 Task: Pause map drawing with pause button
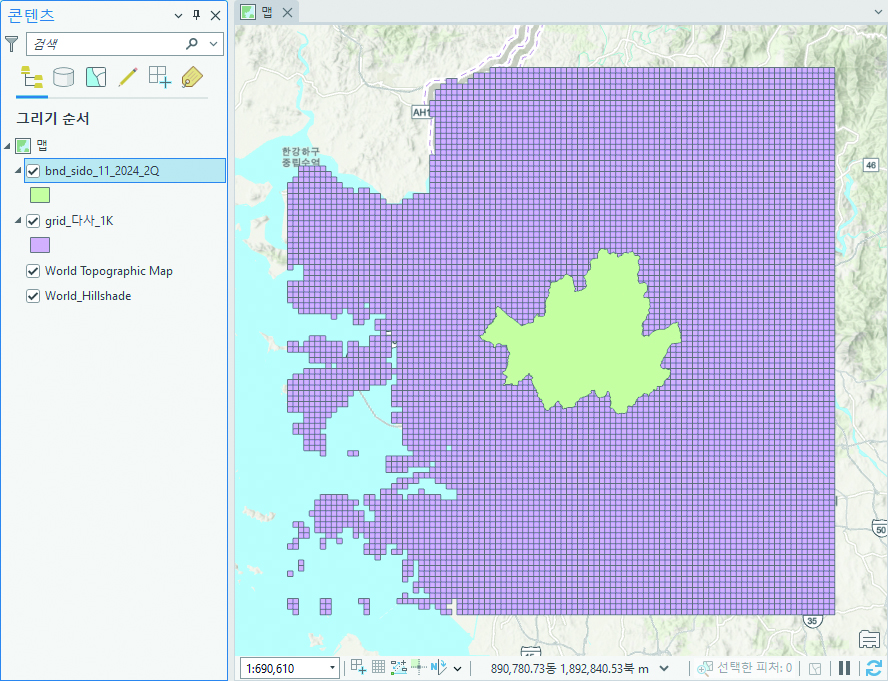pos(845,668)
